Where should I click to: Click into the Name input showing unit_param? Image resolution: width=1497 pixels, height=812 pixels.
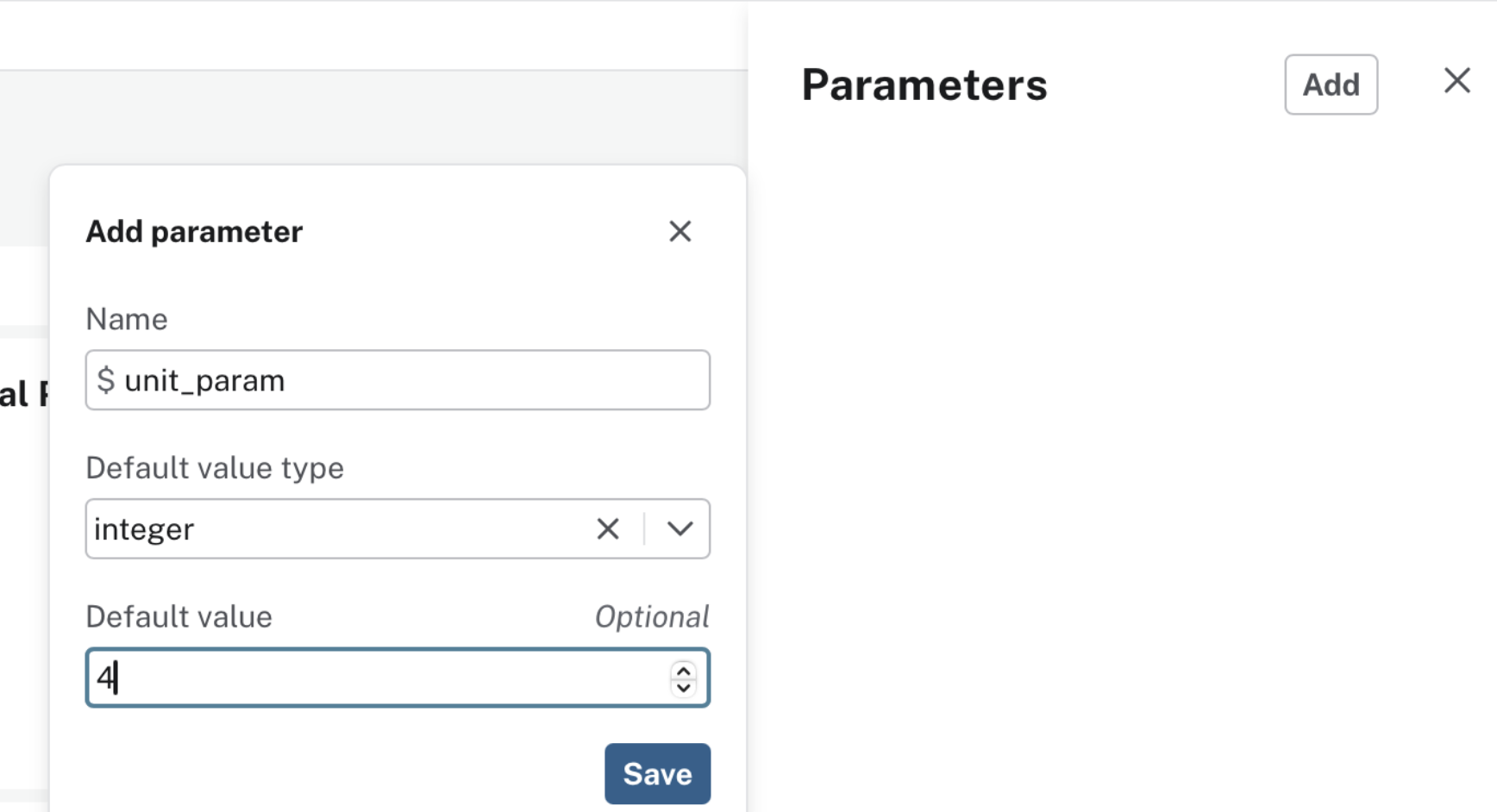pos(345,379)
